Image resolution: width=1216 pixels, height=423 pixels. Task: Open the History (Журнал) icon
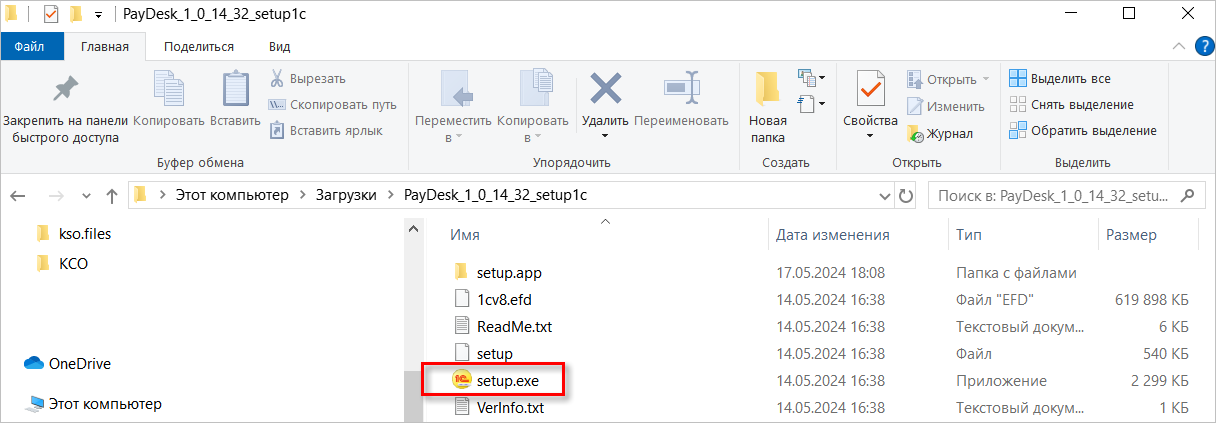click(915, 133)
